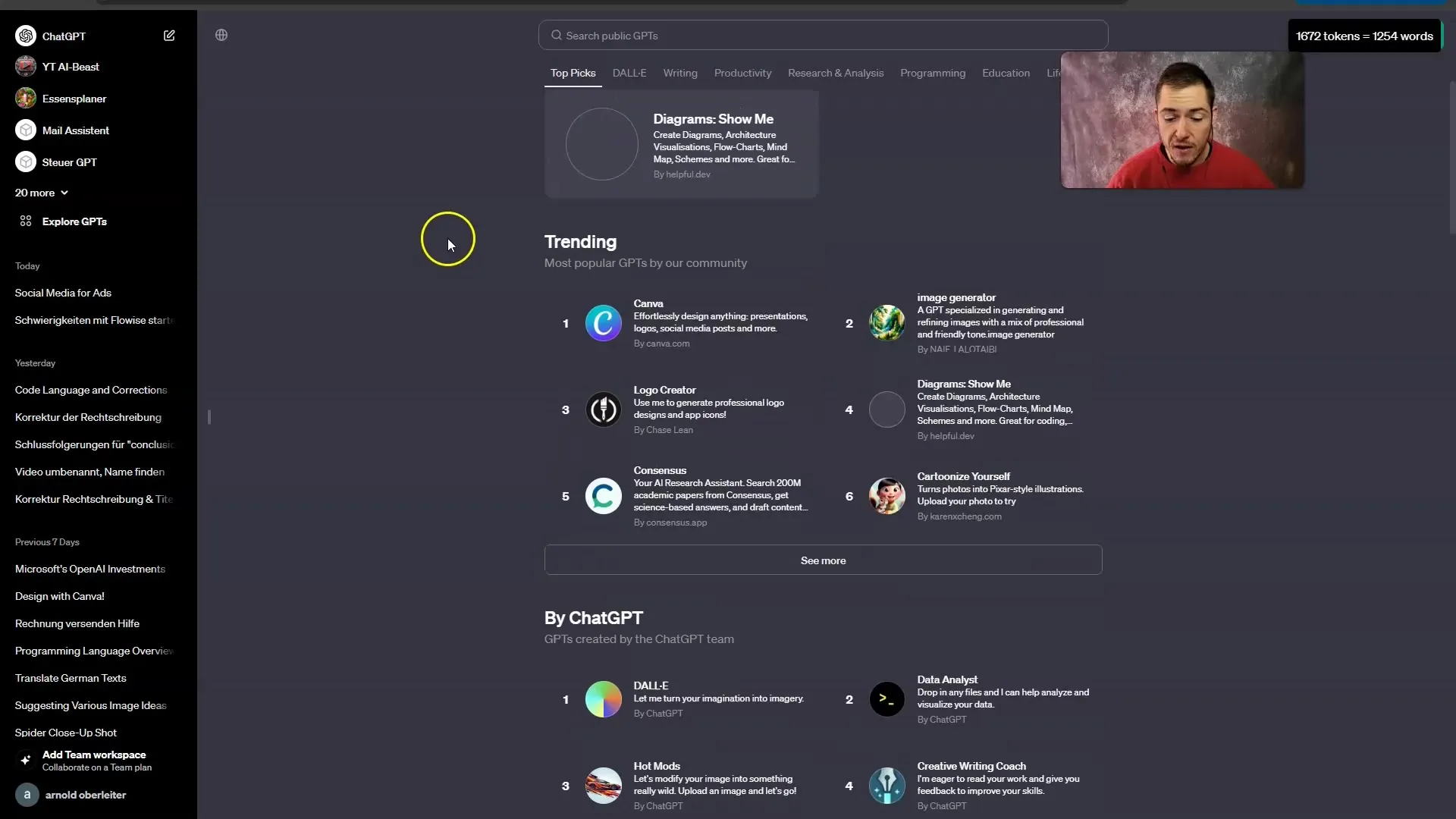Viewport: 1456px width, 819px height.
Task: Collapse the sidebar with the handle
Action: (209, 417)
